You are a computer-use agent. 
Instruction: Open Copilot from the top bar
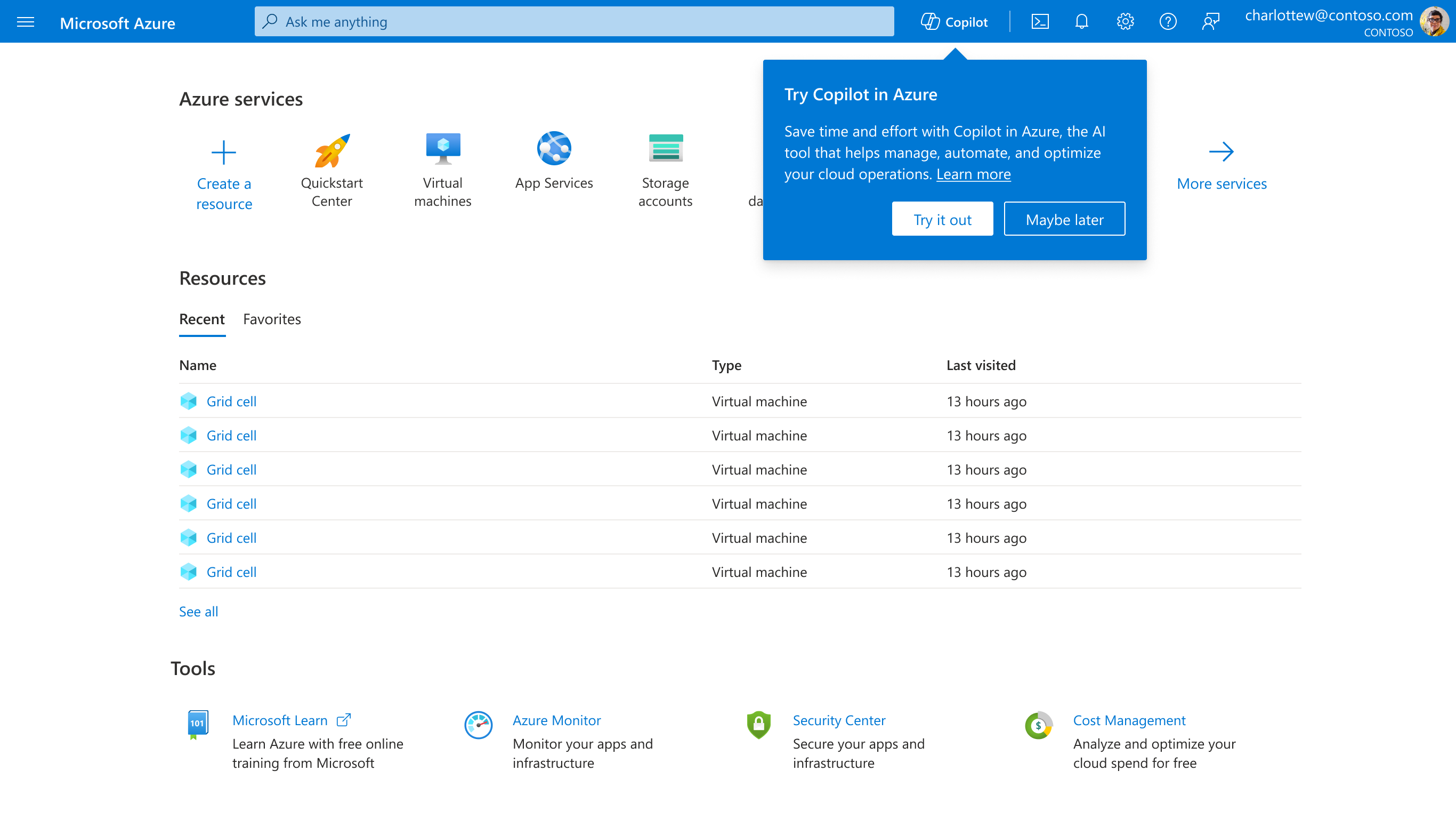tap(954, 21)
